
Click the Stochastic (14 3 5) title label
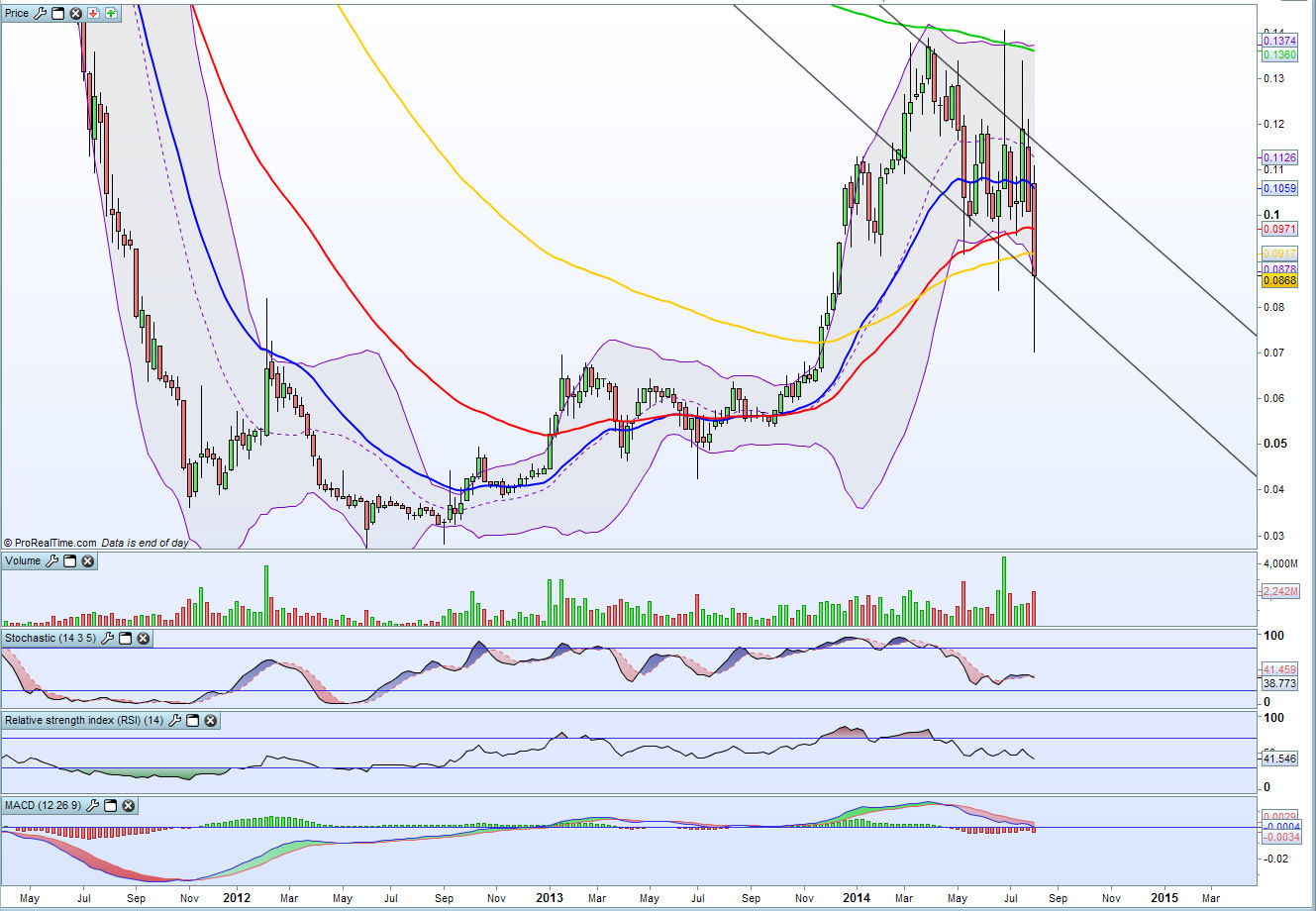[x=51, y=638]
